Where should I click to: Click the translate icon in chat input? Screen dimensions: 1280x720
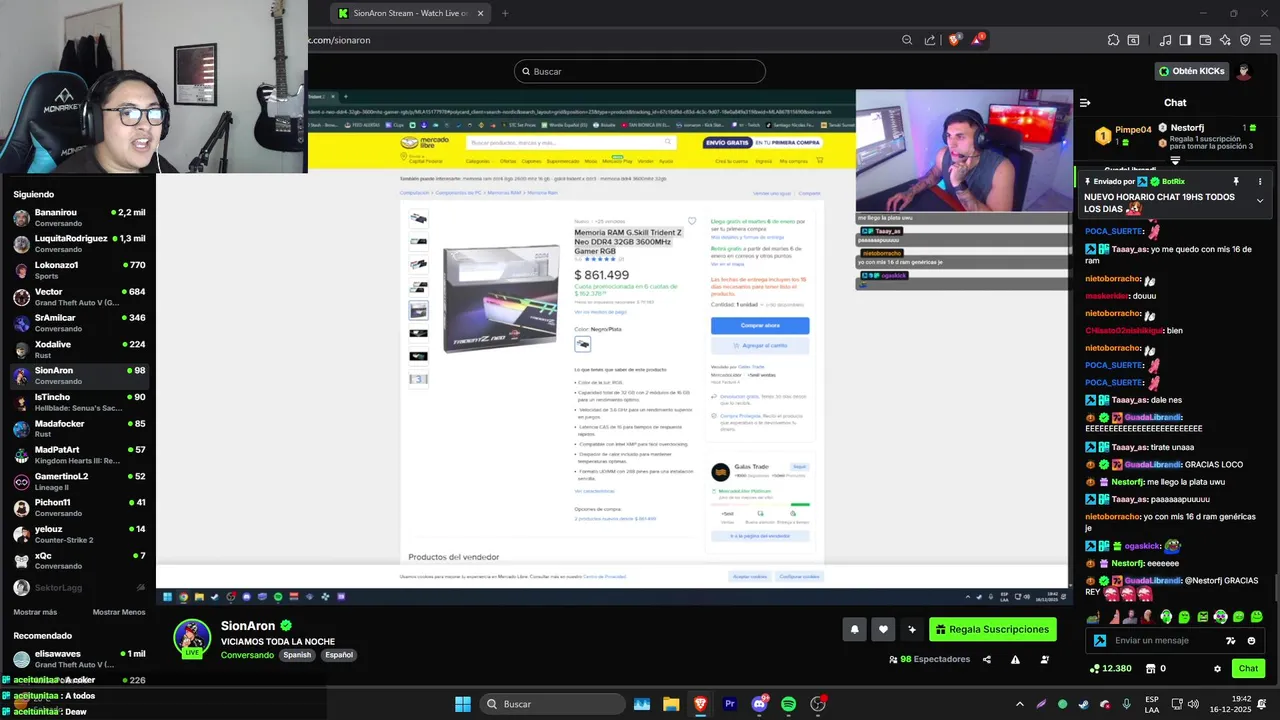(1231, 641)
